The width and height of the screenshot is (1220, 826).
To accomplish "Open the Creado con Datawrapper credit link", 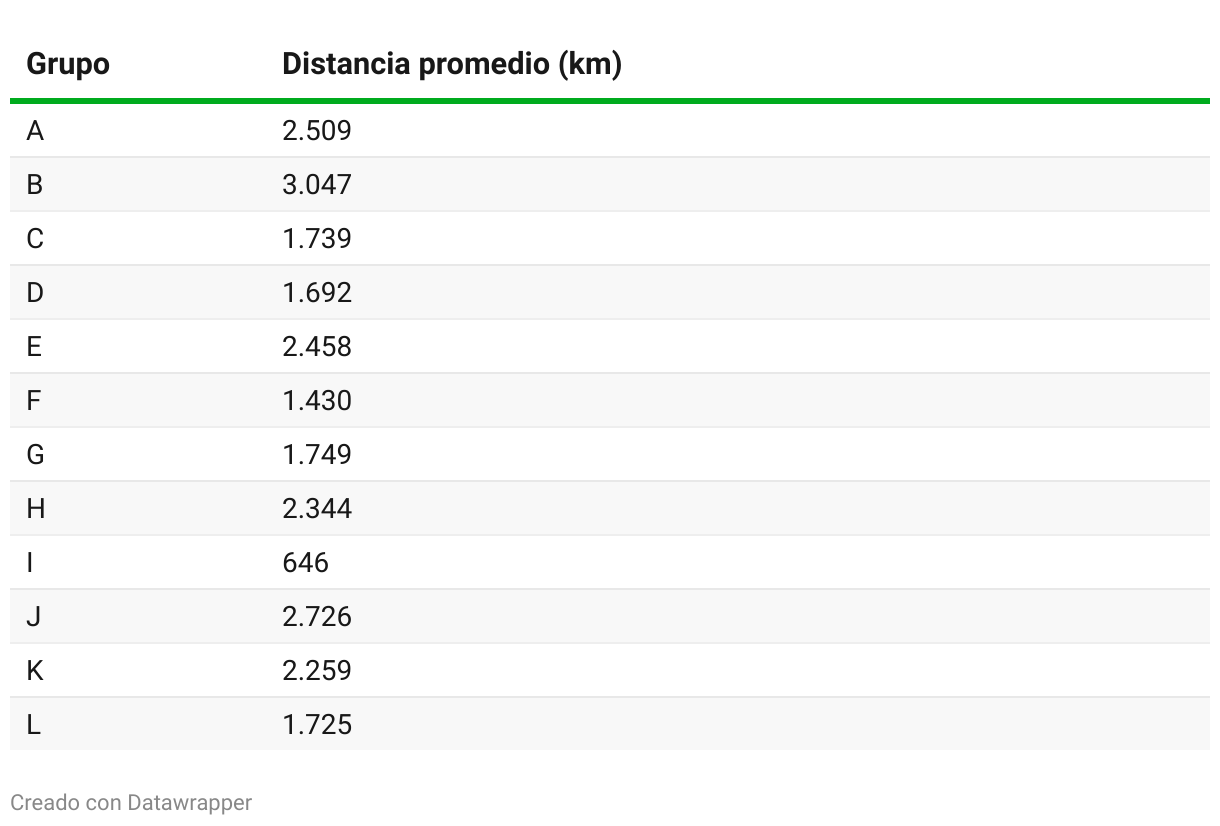I will [131, 802].
